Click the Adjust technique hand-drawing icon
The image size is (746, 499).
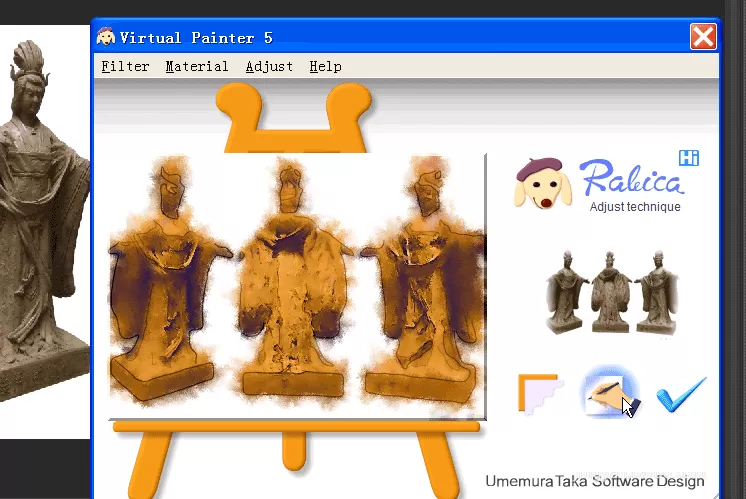pyautogui.click(x=610, y=392)
